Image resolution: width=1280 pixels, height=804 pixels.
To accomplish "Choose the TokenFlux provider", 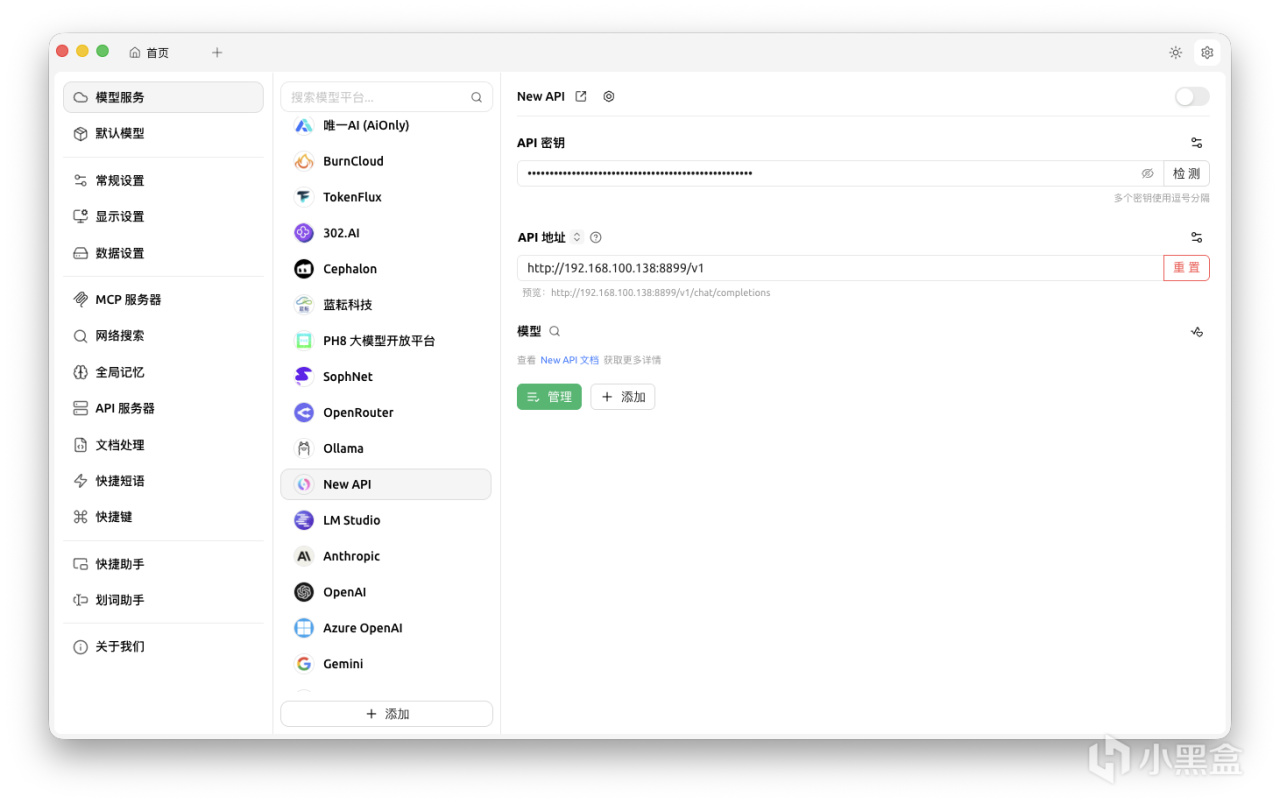I will (386, 197).
